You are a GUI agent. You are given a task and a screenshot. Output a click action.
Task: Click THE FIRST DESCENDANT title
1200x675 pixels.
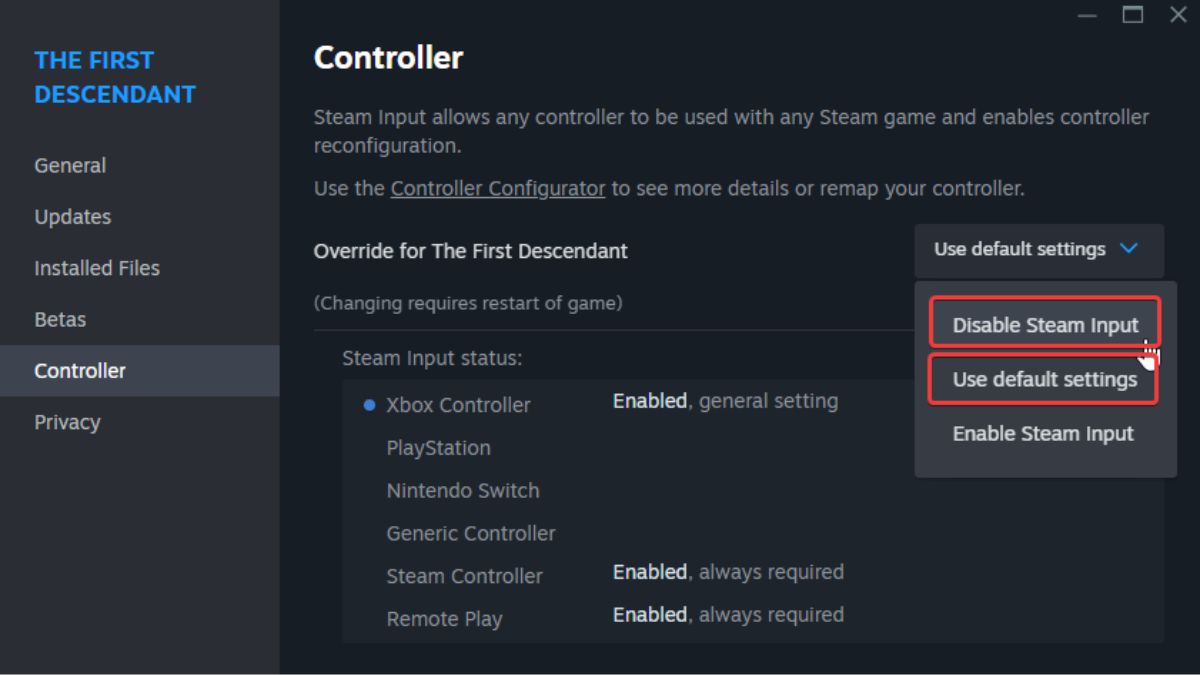(114, 77)
